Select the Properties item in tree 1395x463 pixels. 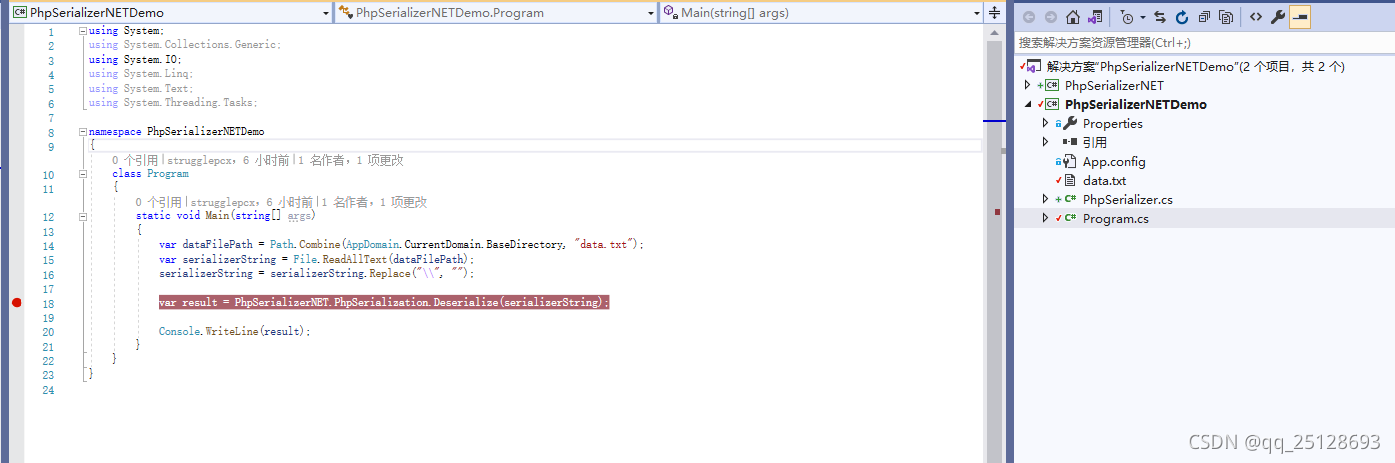click(1112, 123)
